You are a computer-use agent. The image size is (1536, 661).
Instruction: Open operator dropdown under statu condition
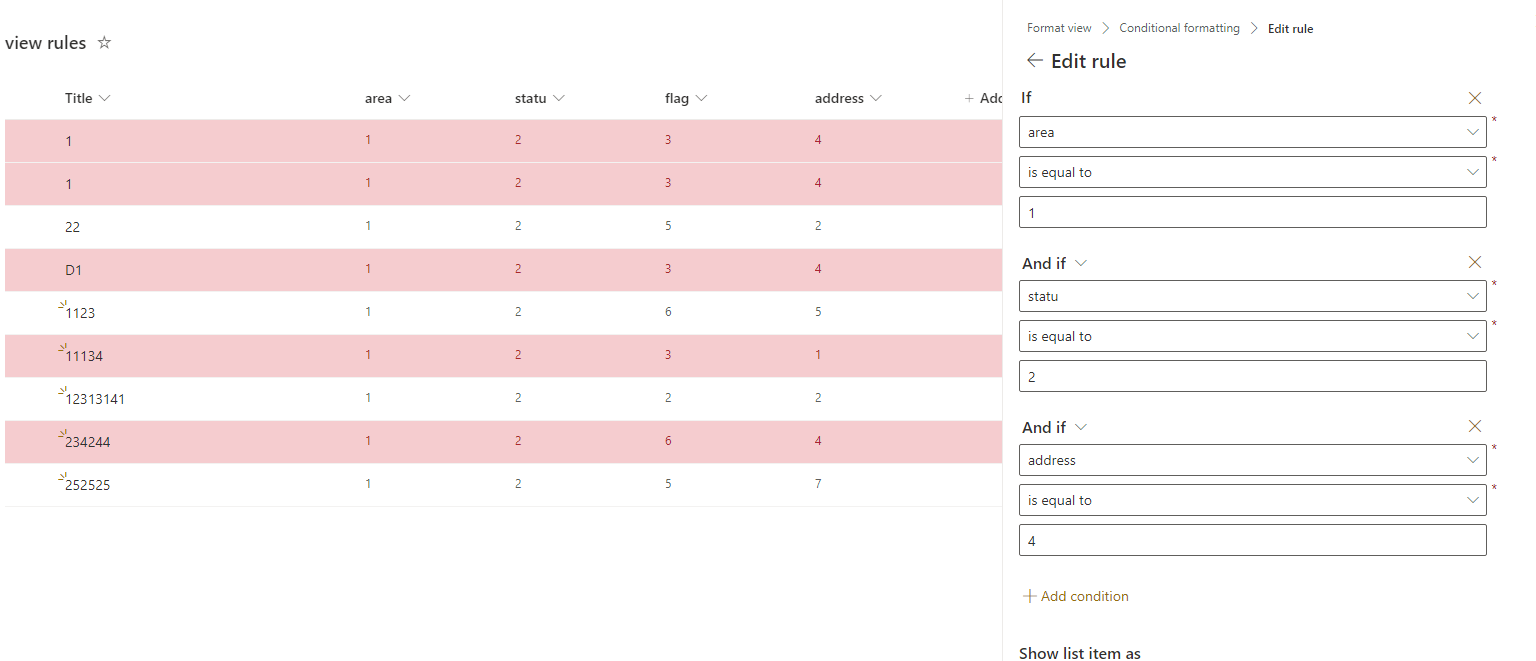(1252, 336)
